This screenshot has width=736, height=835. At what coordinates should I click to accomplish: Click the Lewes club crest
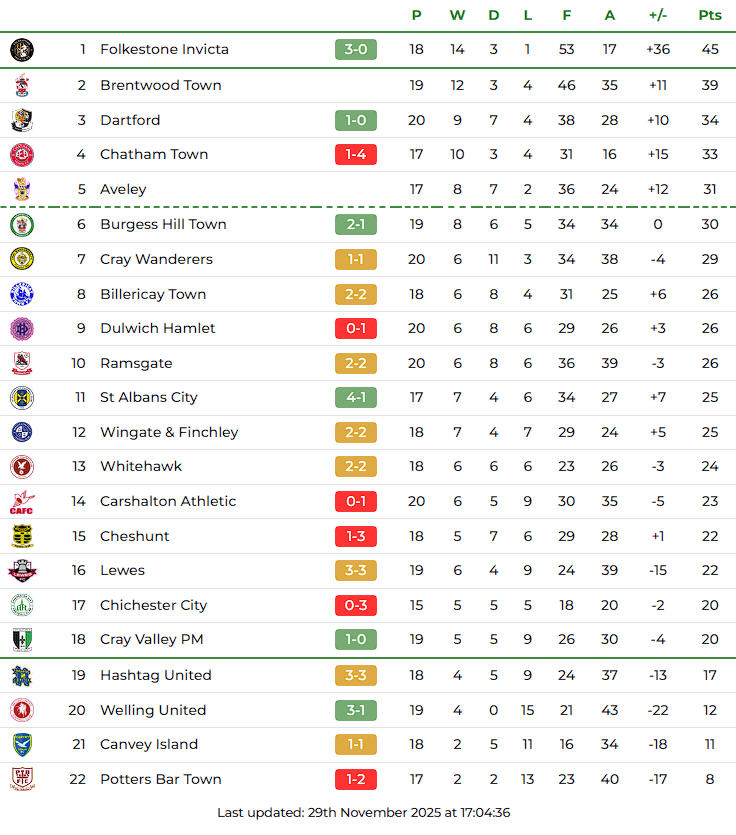tap(22, 571)
